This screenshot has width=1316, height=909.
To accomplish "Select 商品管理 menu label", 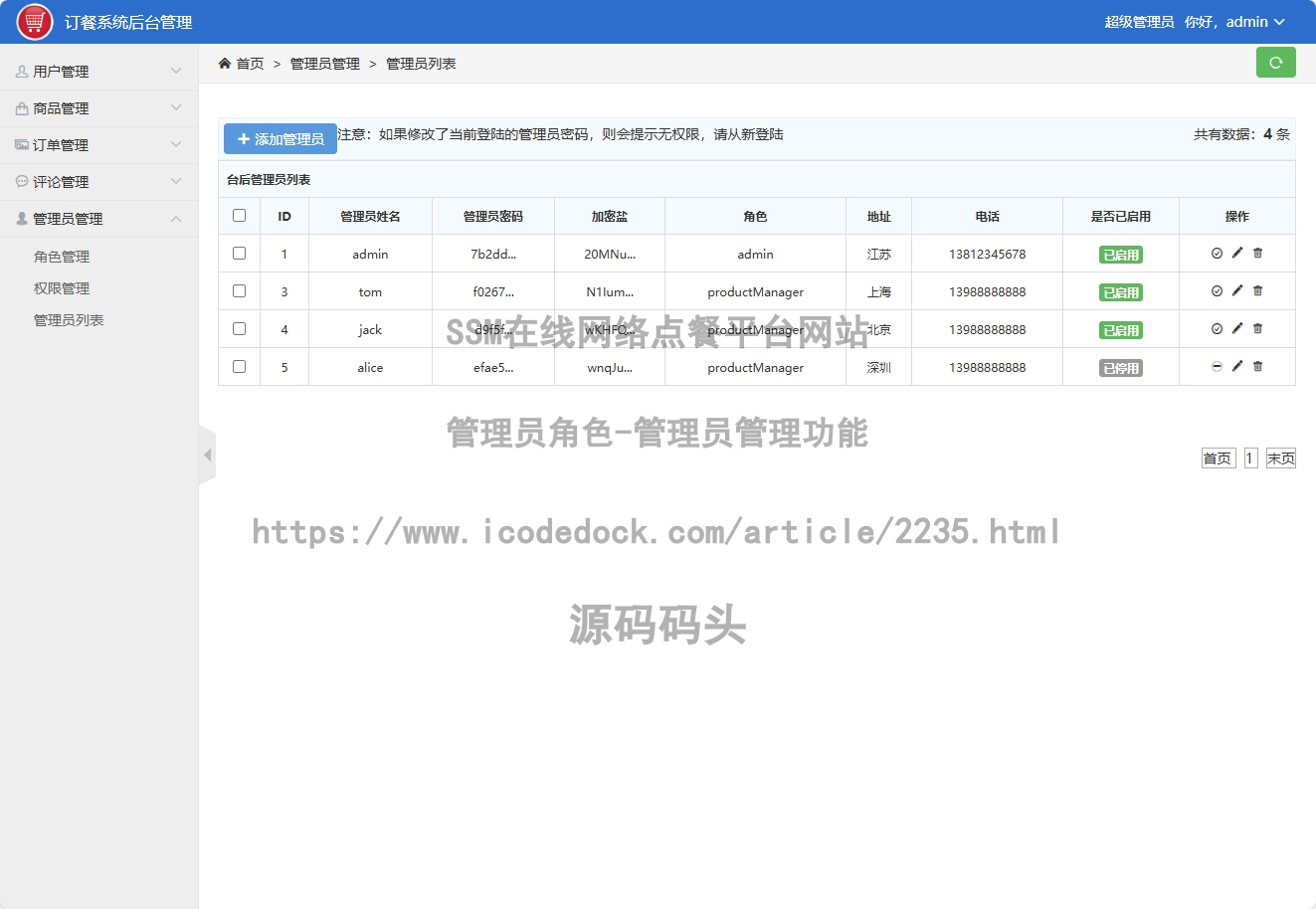I will pos(61,108).
